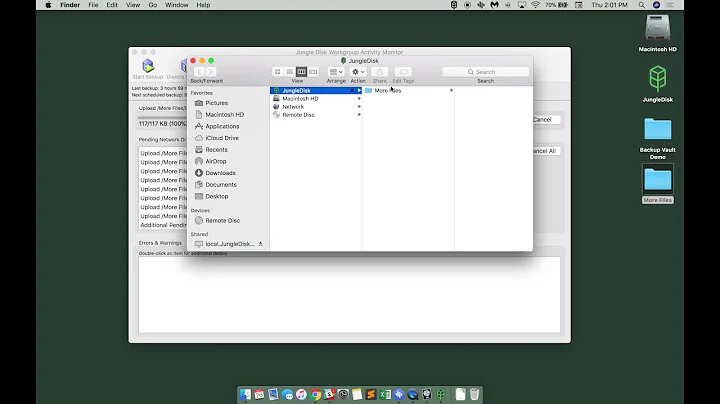
Task: Open Finder from the Dock
Action: pos(245,394)
